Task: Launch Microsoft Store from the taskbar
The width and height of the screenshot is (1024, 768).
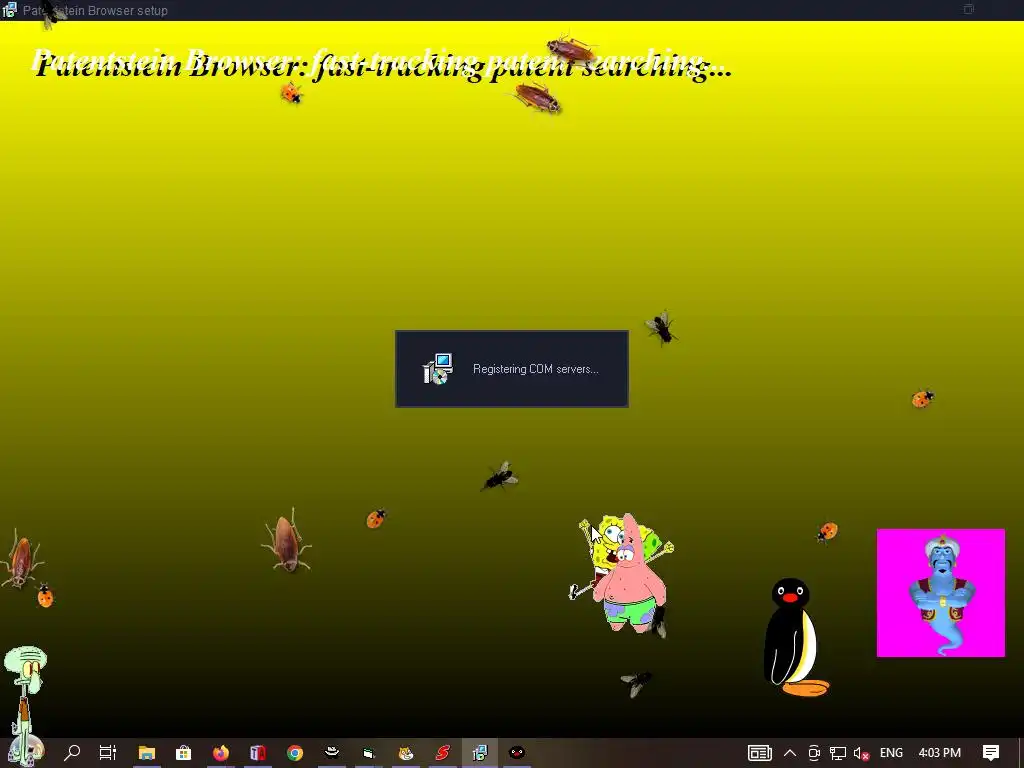Action: coord(184,753)
